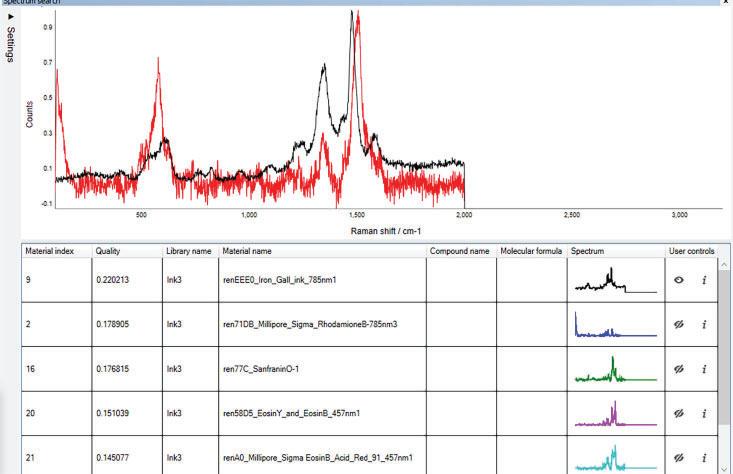Select ren58D5_EosinY_and_EosinB_457nm1 material name
Screen dimensions: 733x474
pyautogui.click(x=291, y=413)
